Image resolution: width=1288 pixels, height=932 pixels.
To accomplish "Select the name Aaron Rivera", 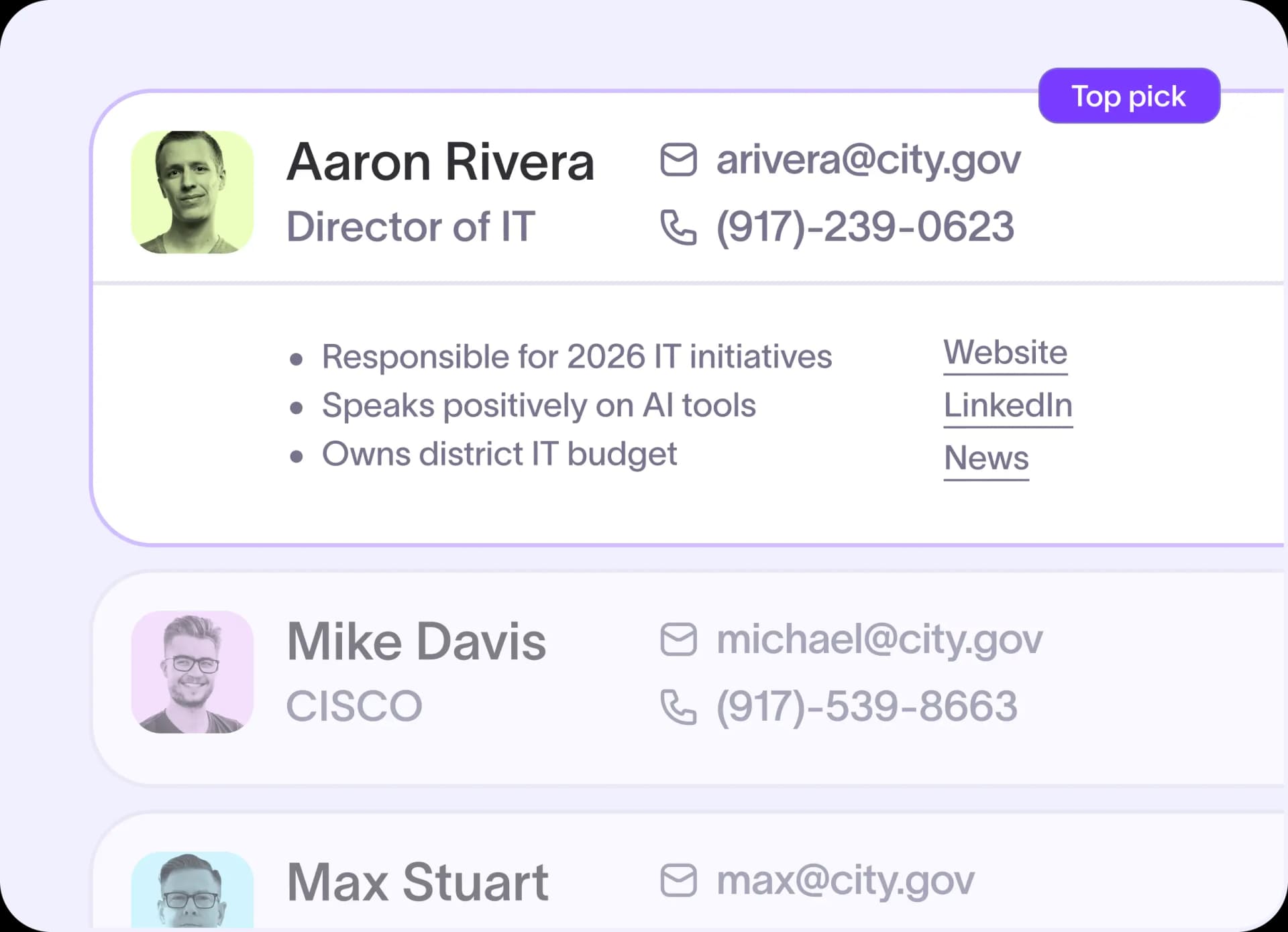I will pos(441,162).
